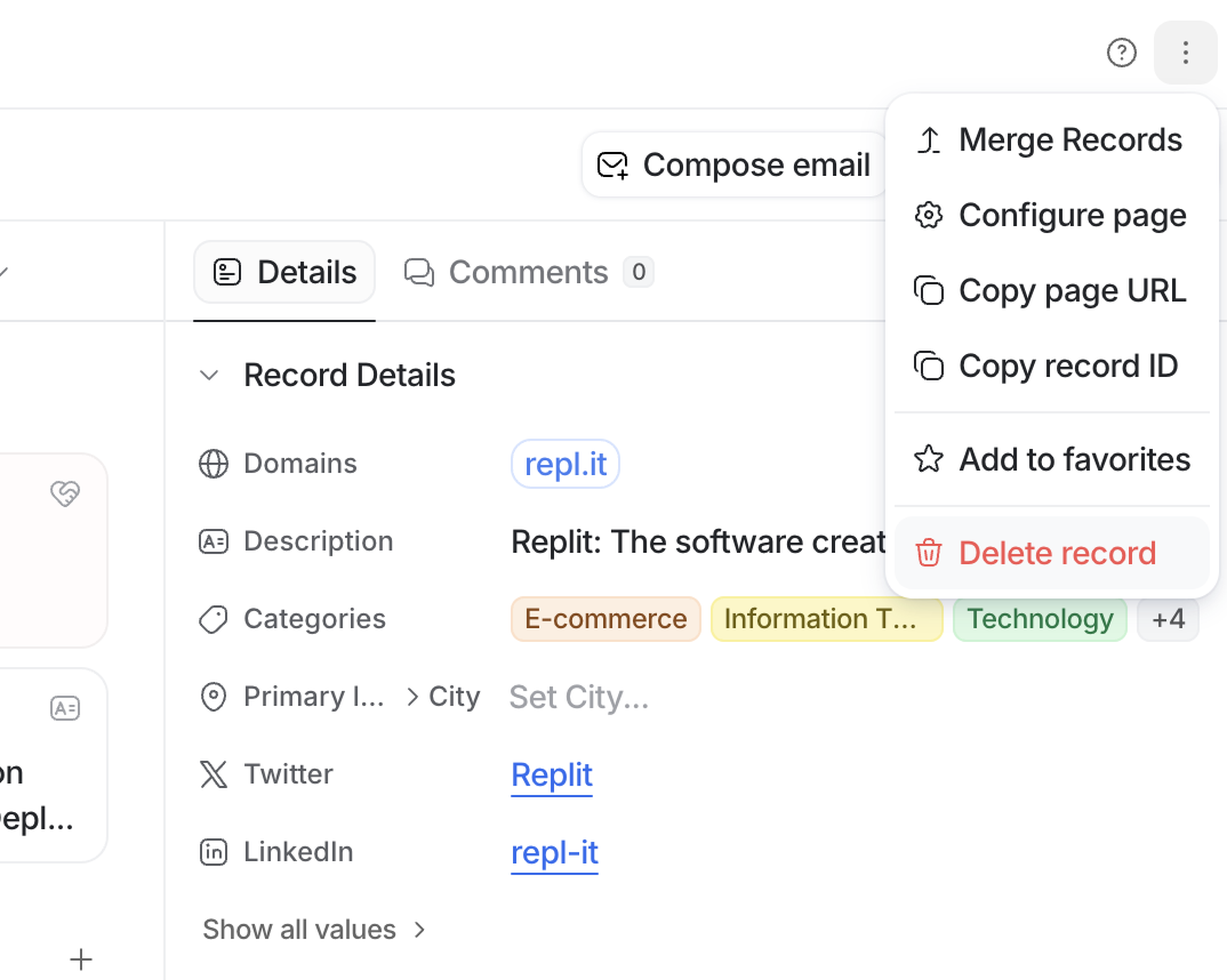
Task: Click the tag icon beside Categories
Action: point(213,619)
